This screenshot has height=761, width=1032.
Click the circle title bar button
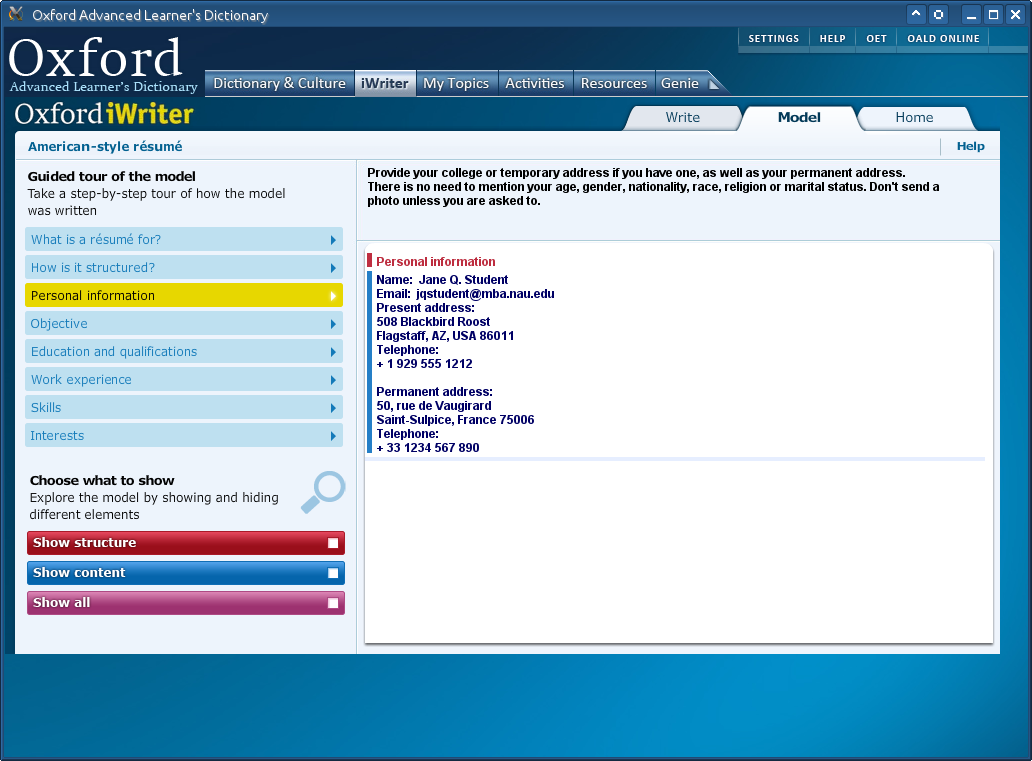tap(939, 14)
